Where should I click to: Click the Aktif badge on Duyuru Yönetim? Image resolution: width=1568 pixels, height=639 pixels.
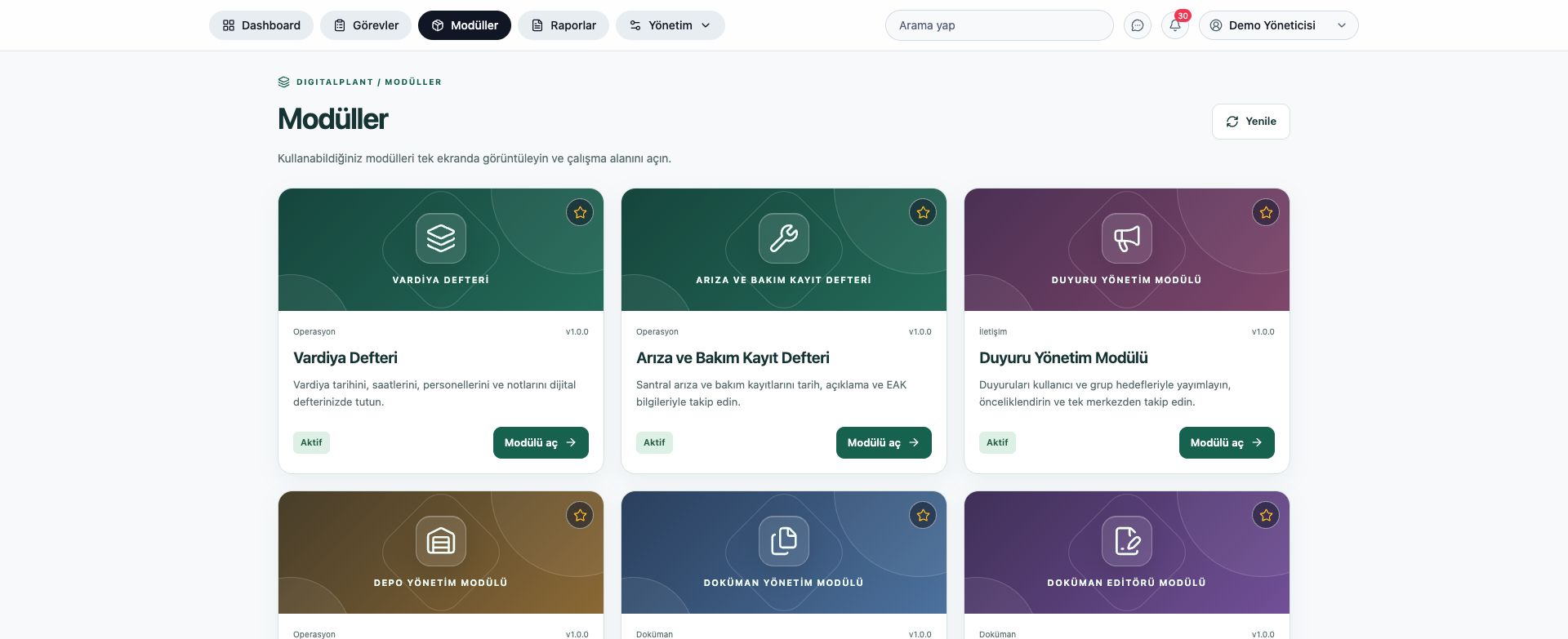(x=997, y=442)
